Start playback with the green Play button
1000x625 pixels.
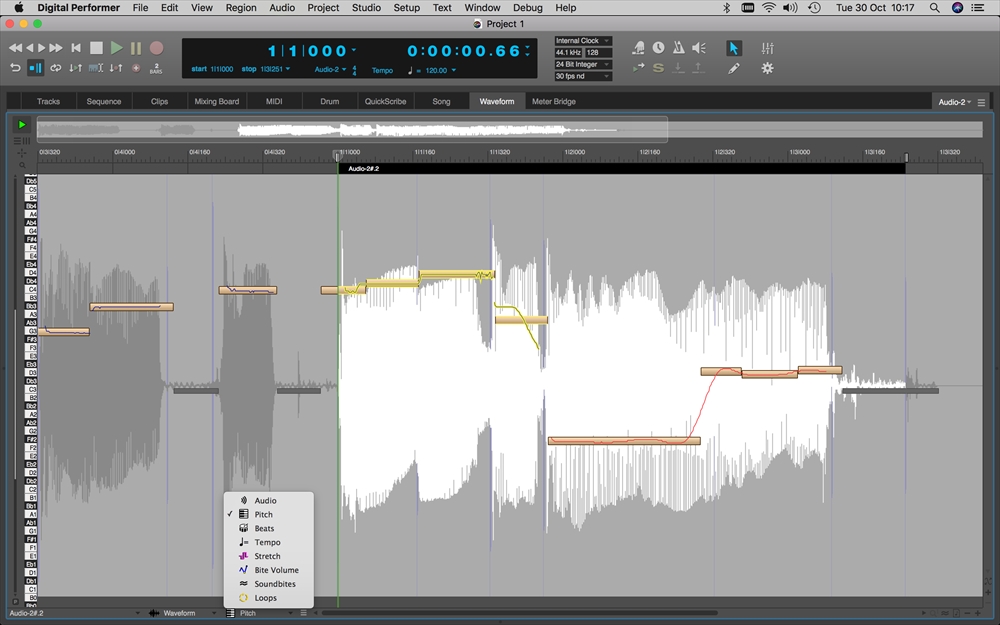pyautogui.click(x=117, y=48)
